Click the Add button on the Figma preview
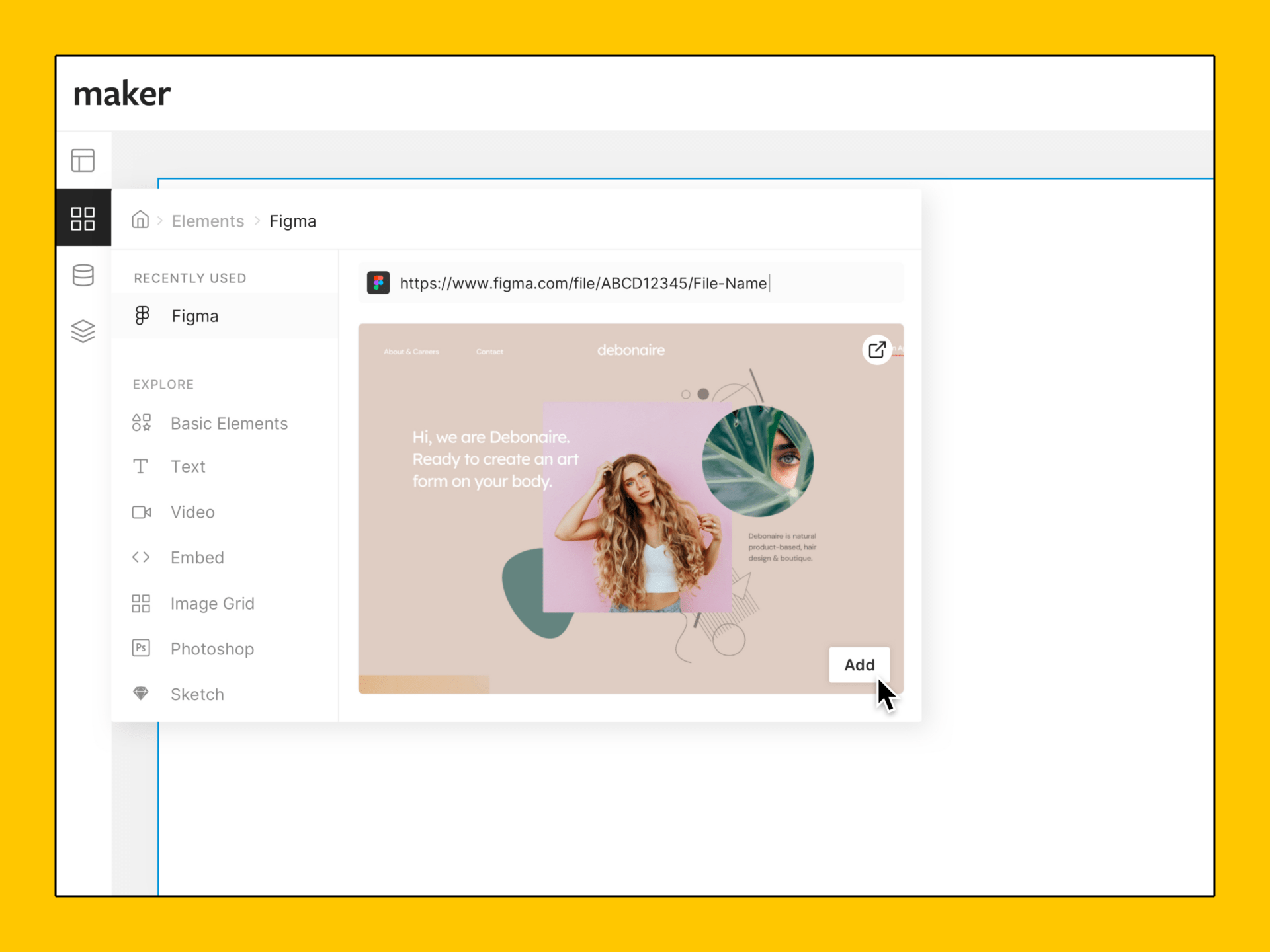The width and height of the screenshot is (1270, 952). click(859, 665)
